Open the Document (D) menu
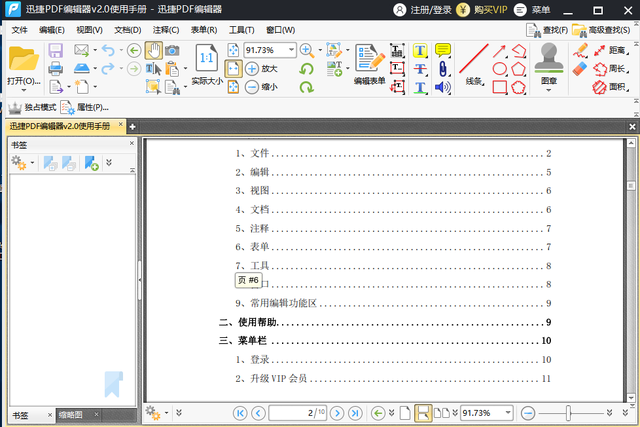 click(x=128, y=30)
